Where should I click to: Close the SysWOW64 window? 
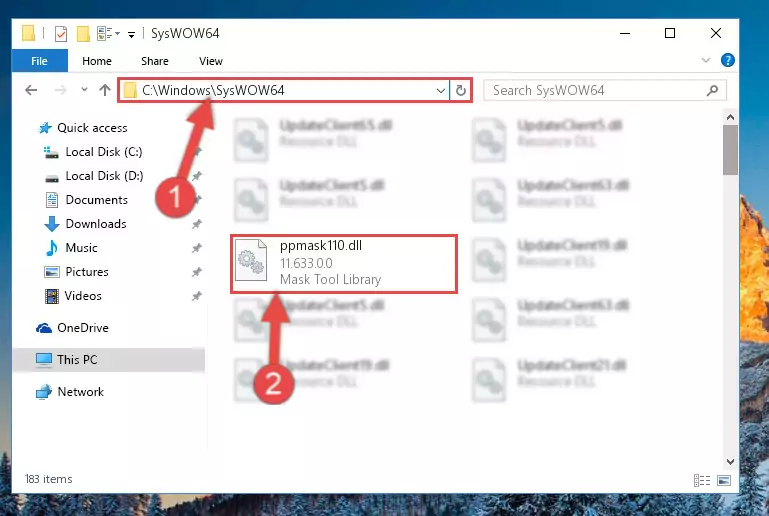(716, 33)
